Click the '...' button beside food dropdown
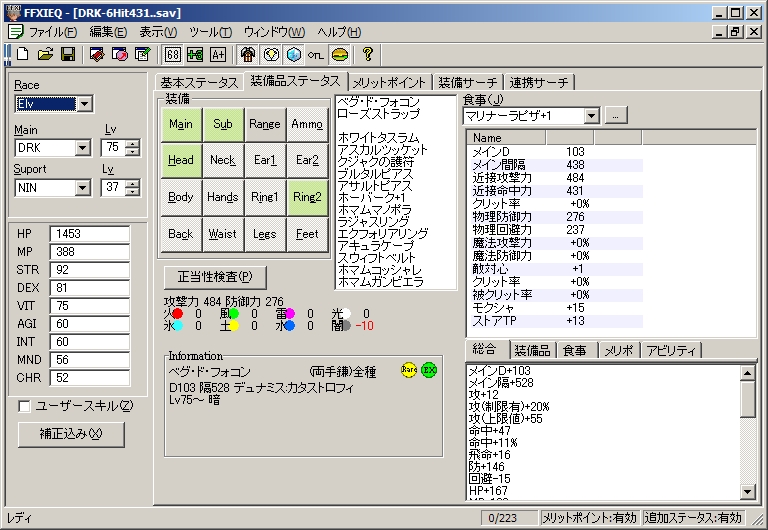This screenshot has width=768, height=530. 616,116
